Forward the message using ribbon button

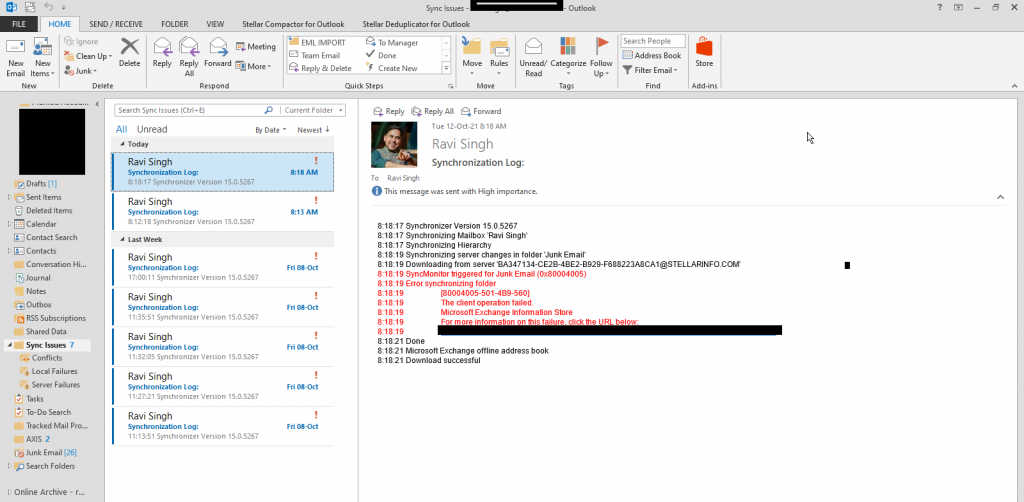[x=217, y=52]
